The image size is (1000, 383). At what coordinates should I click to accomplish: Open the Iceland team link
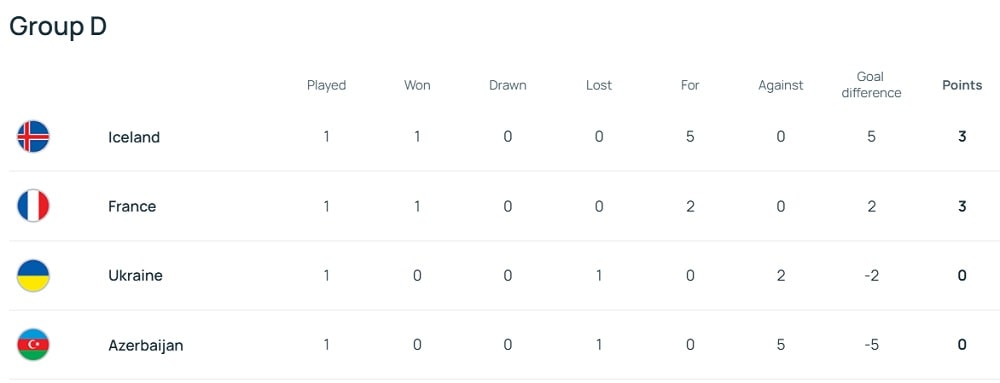(134, 137)
